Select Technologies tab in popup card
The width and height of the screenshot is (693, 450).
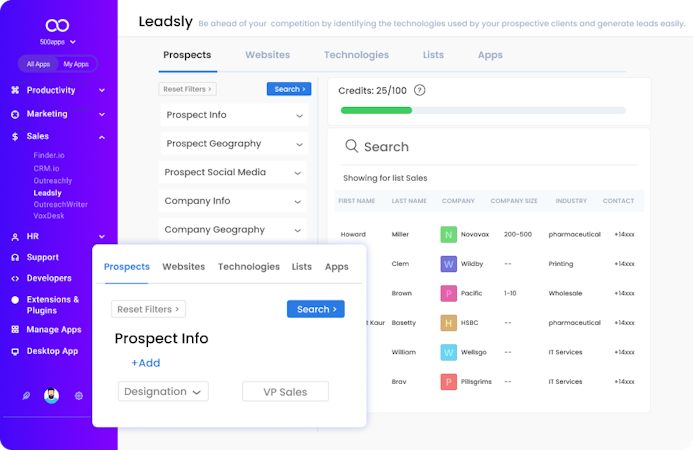point(248,267)
